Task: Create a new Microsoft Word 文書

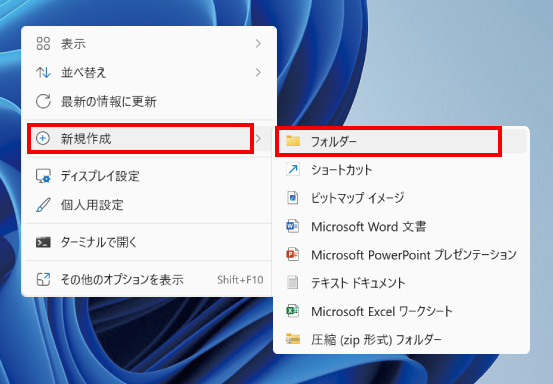Action: click(401, 226)
